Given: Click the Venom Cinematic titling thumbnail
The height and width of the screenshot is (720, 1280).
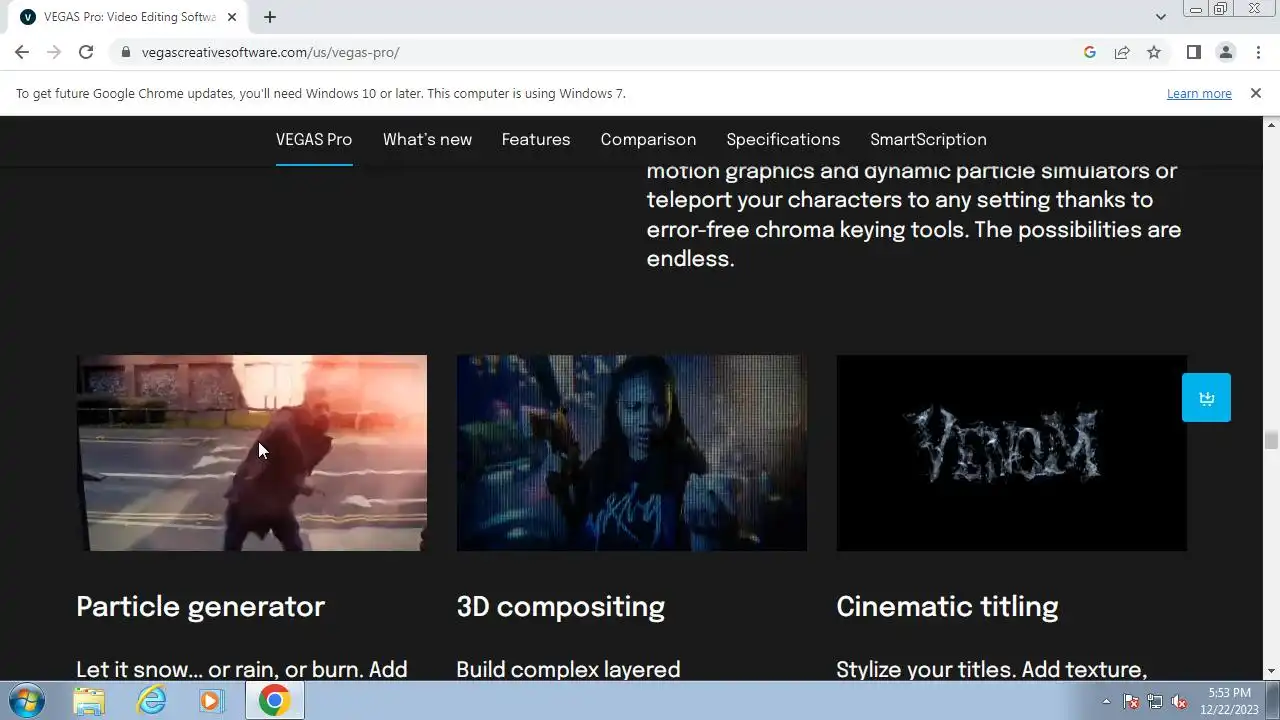Looking at the screenshot, I should [x=1012, y=453].
